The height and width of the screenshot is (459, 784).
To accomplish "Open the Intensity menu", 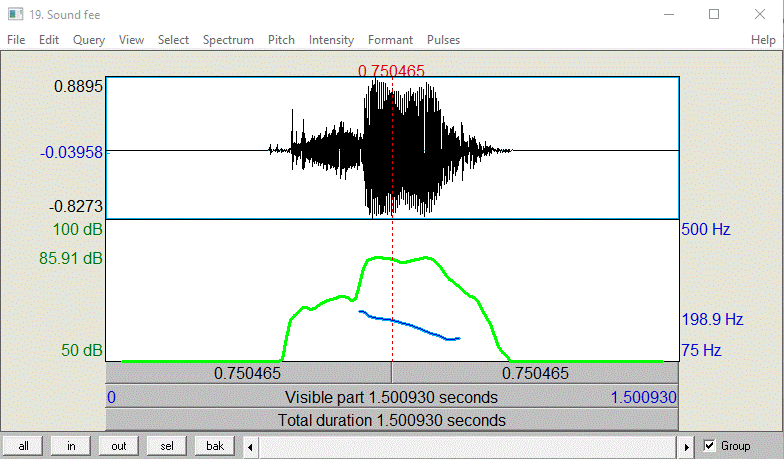I will coord(331,40).
